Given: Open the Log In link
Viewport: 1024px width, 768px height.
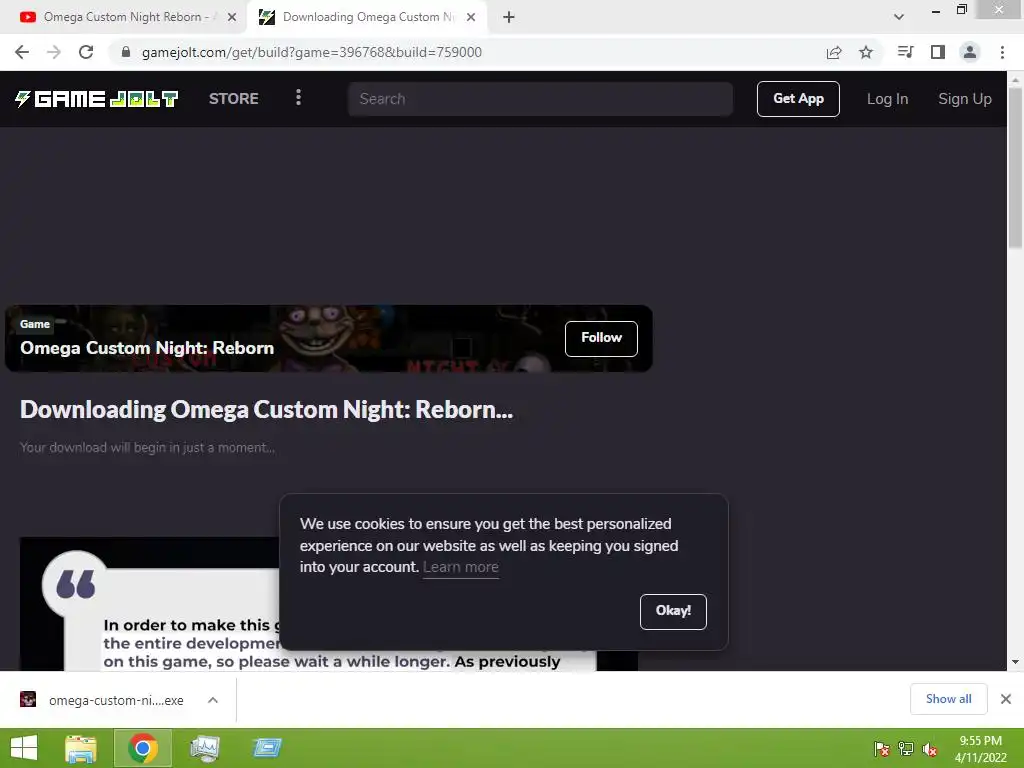Looking at the screenshot, I should (x=888, y=99).
